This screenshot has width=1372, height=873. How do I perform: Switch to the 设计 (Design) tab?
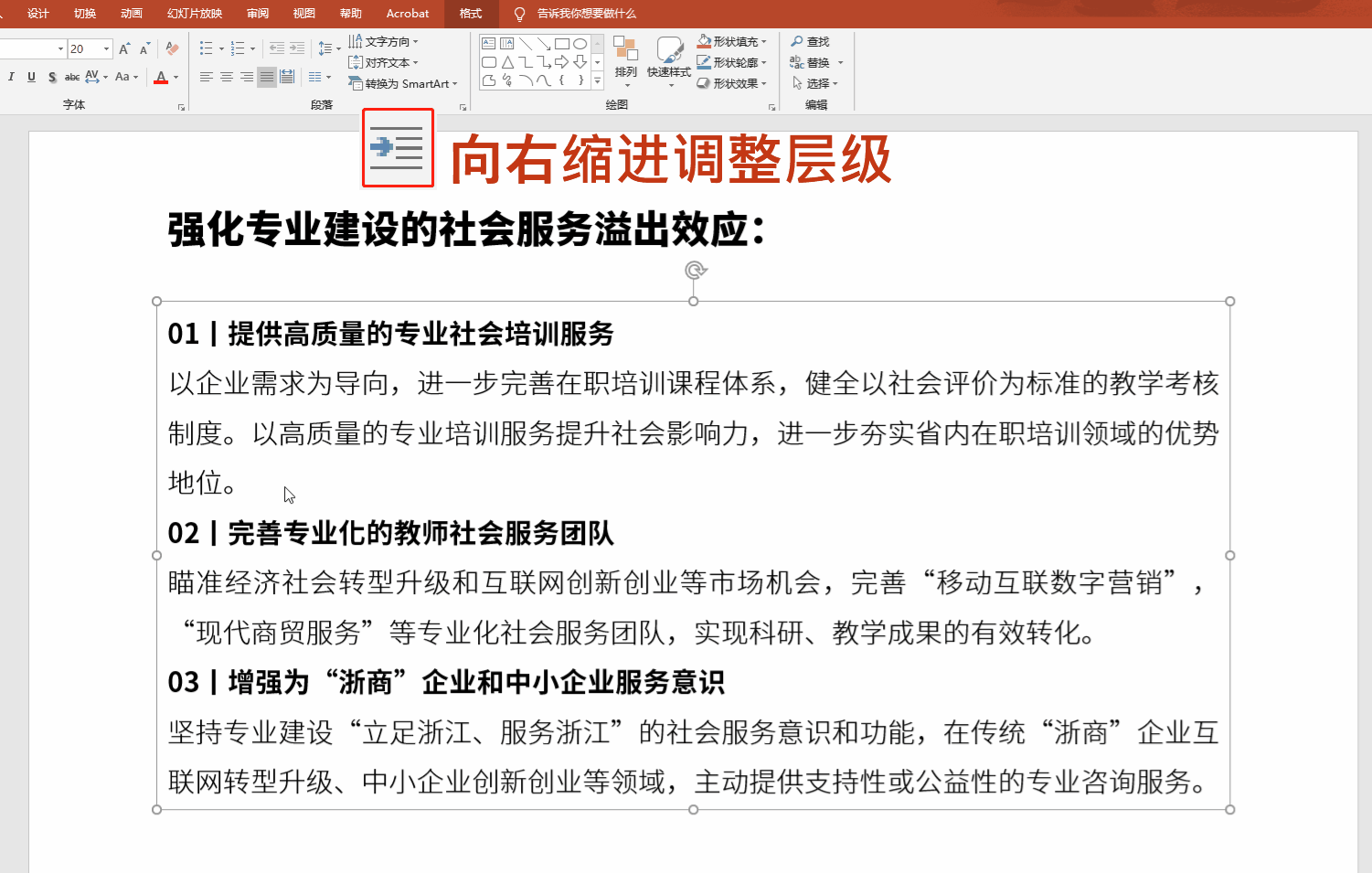point(37,13)
